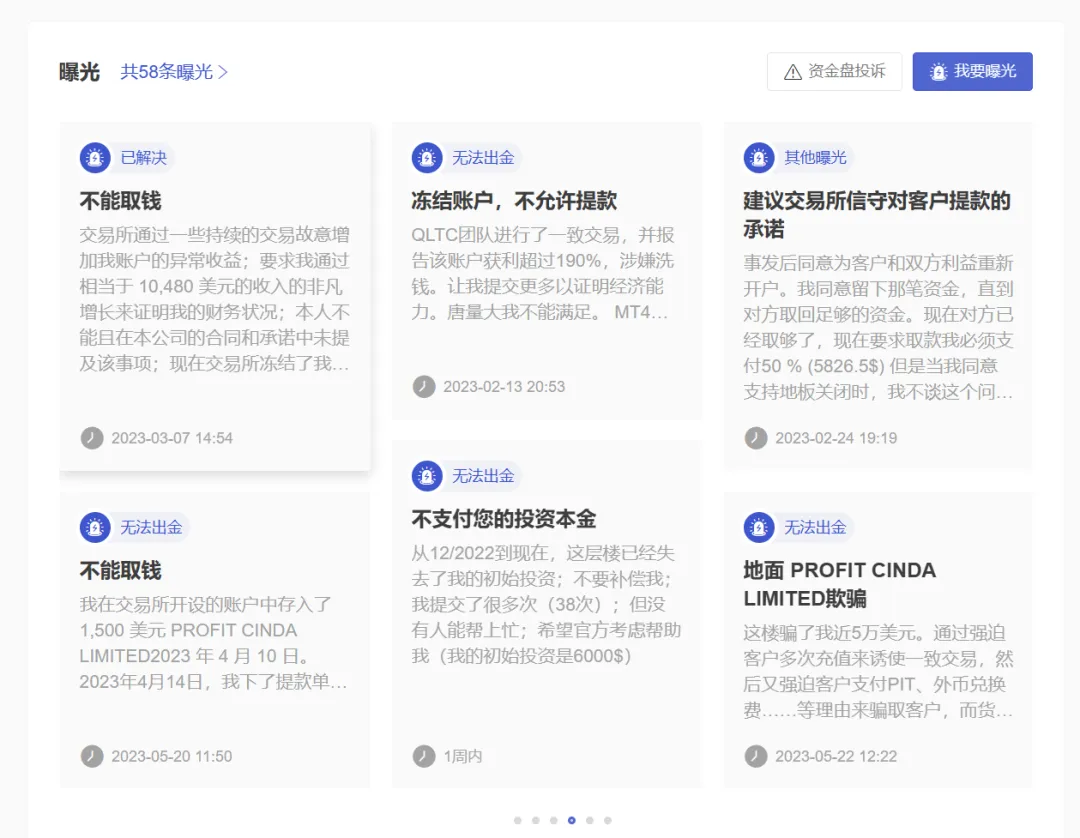Click the clock icon next to 1周内
1080x838 pixels.
424,756
